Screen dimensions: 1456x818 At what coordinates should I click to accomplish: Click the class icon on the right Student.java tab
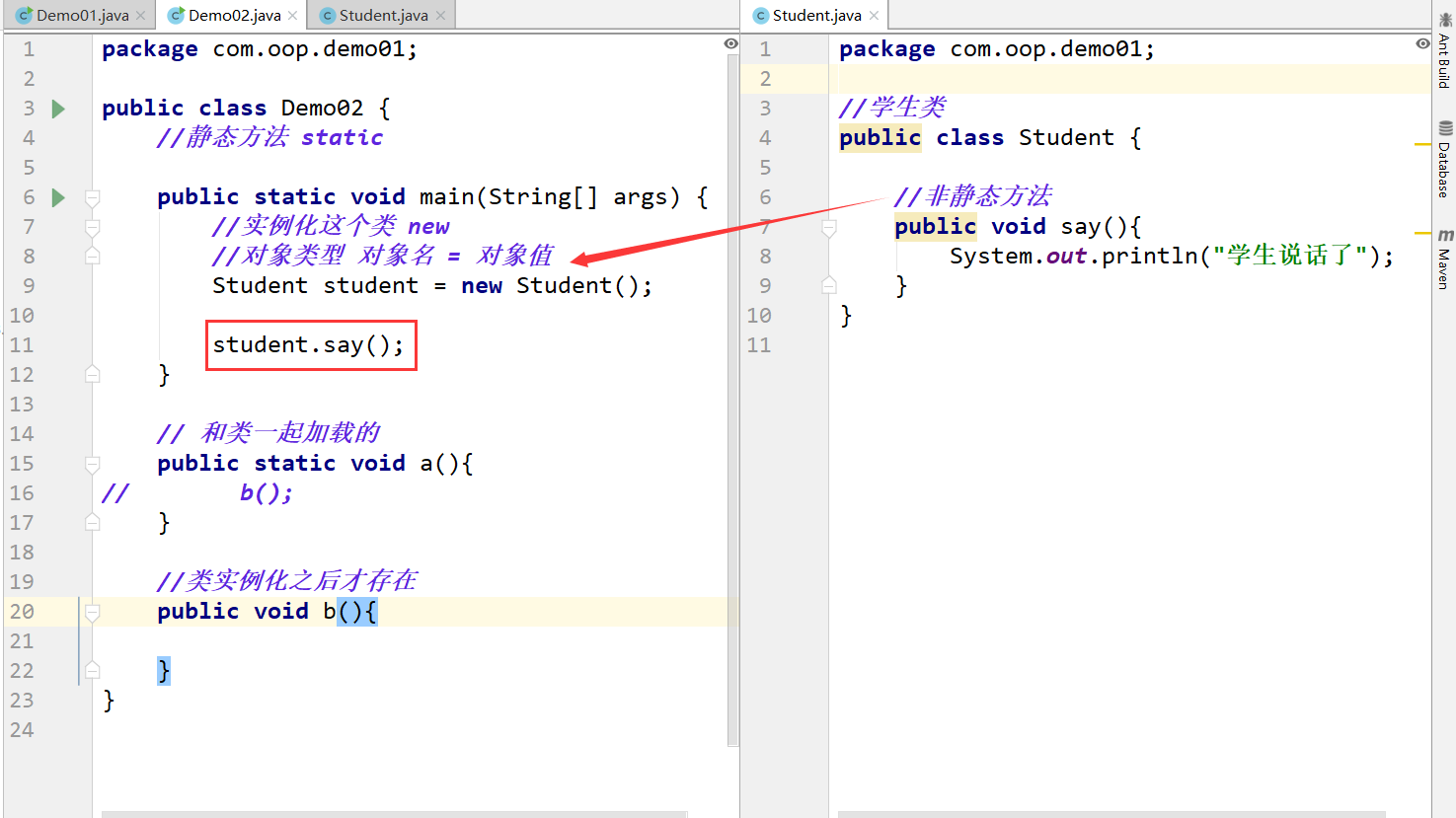pyautogui.click(x=760, y=15)
